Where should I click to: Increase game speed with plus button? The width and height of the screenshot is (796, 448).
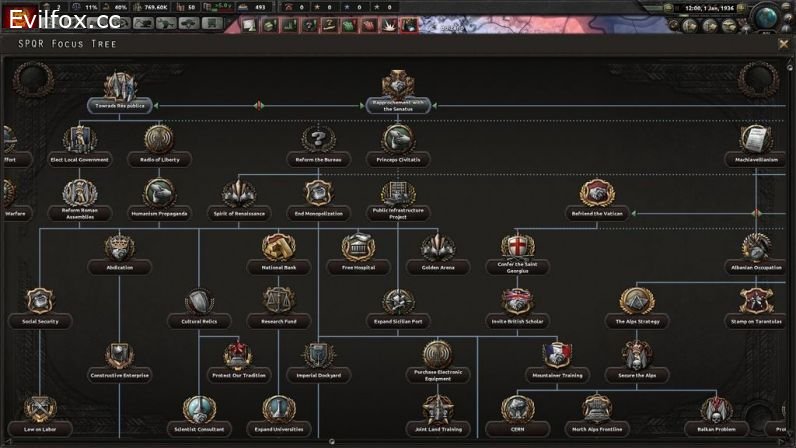point(742,8)
